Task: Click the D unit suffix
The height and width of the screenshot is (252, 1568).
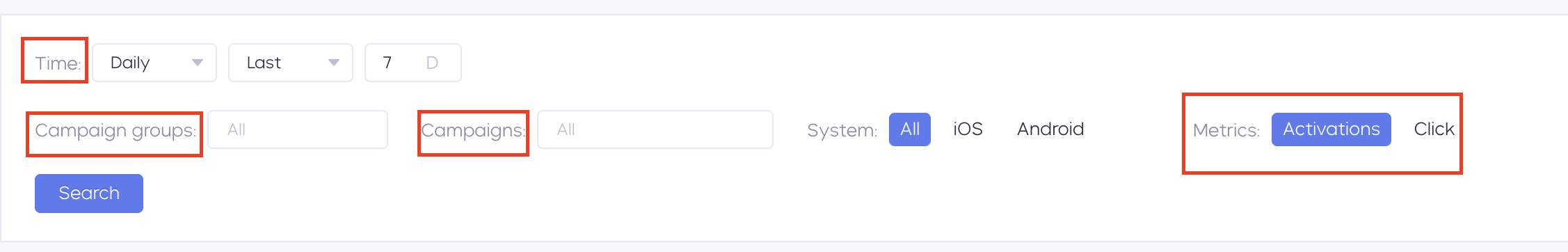Action: tap(432, 63)
